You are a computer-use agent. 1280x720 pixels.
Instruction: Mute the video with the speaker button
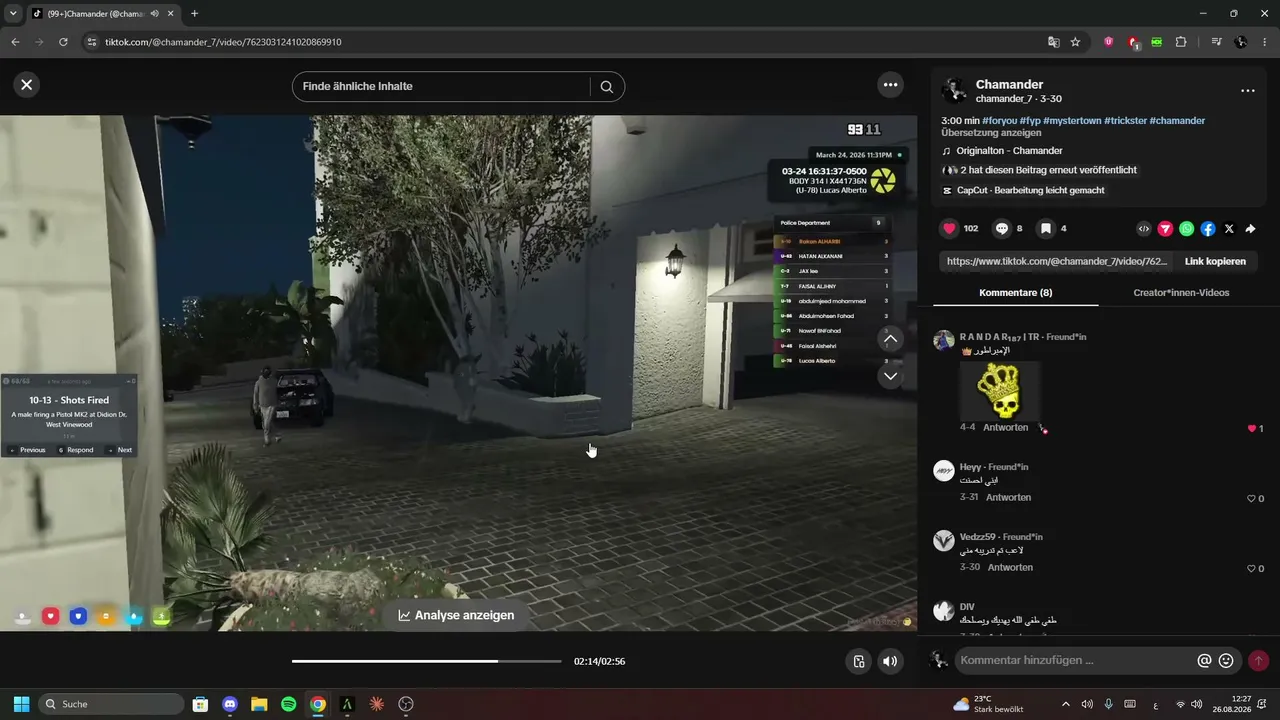[890, 661]
